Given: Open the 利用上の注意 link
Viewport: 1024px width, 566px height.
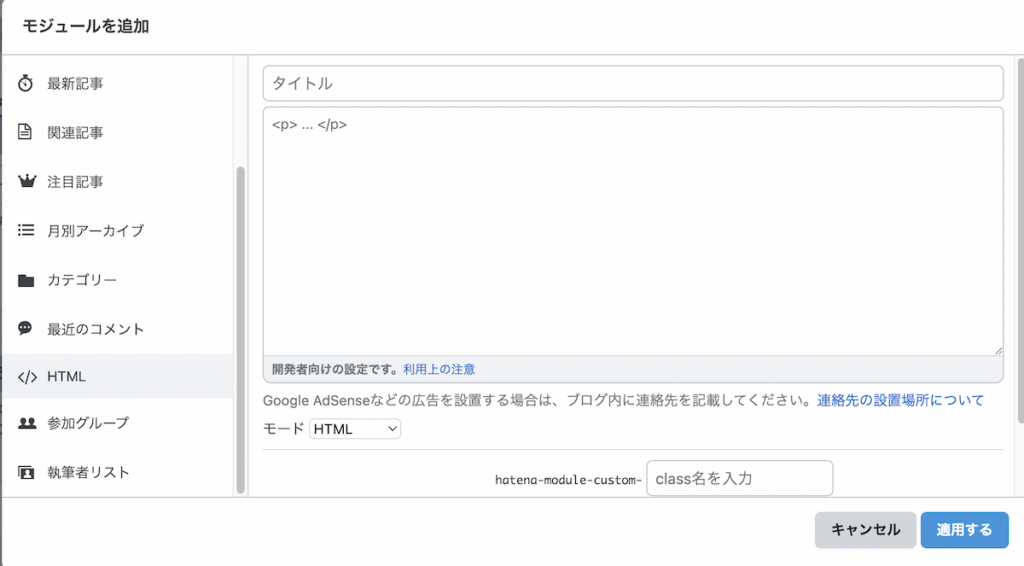Looking at the screenshot, I should pyautogui.click(x=439, y=369).
